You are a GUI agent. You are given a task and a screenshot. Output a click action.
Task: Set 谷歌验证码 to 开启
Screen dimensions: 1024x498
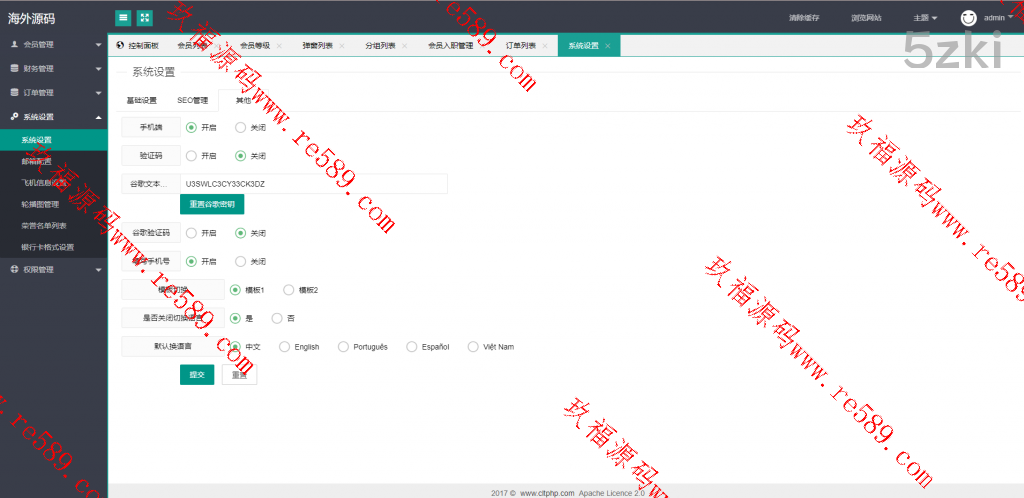191,233
